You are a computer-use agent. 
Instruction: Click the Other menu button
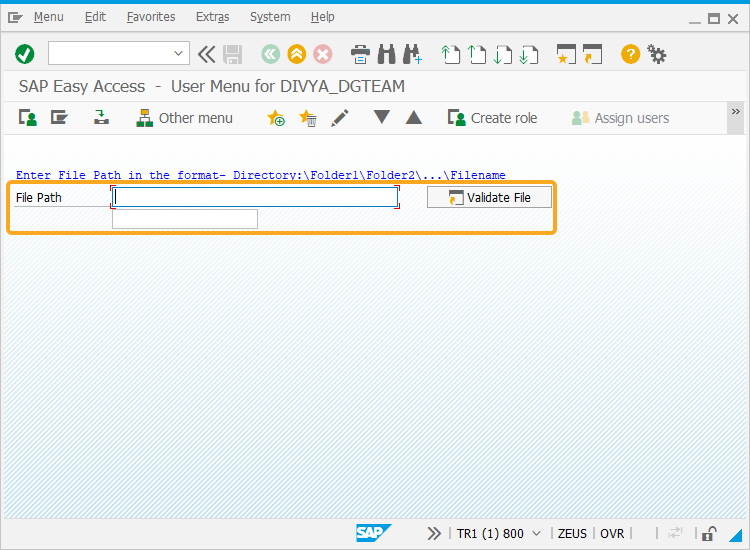pos(185,118)
